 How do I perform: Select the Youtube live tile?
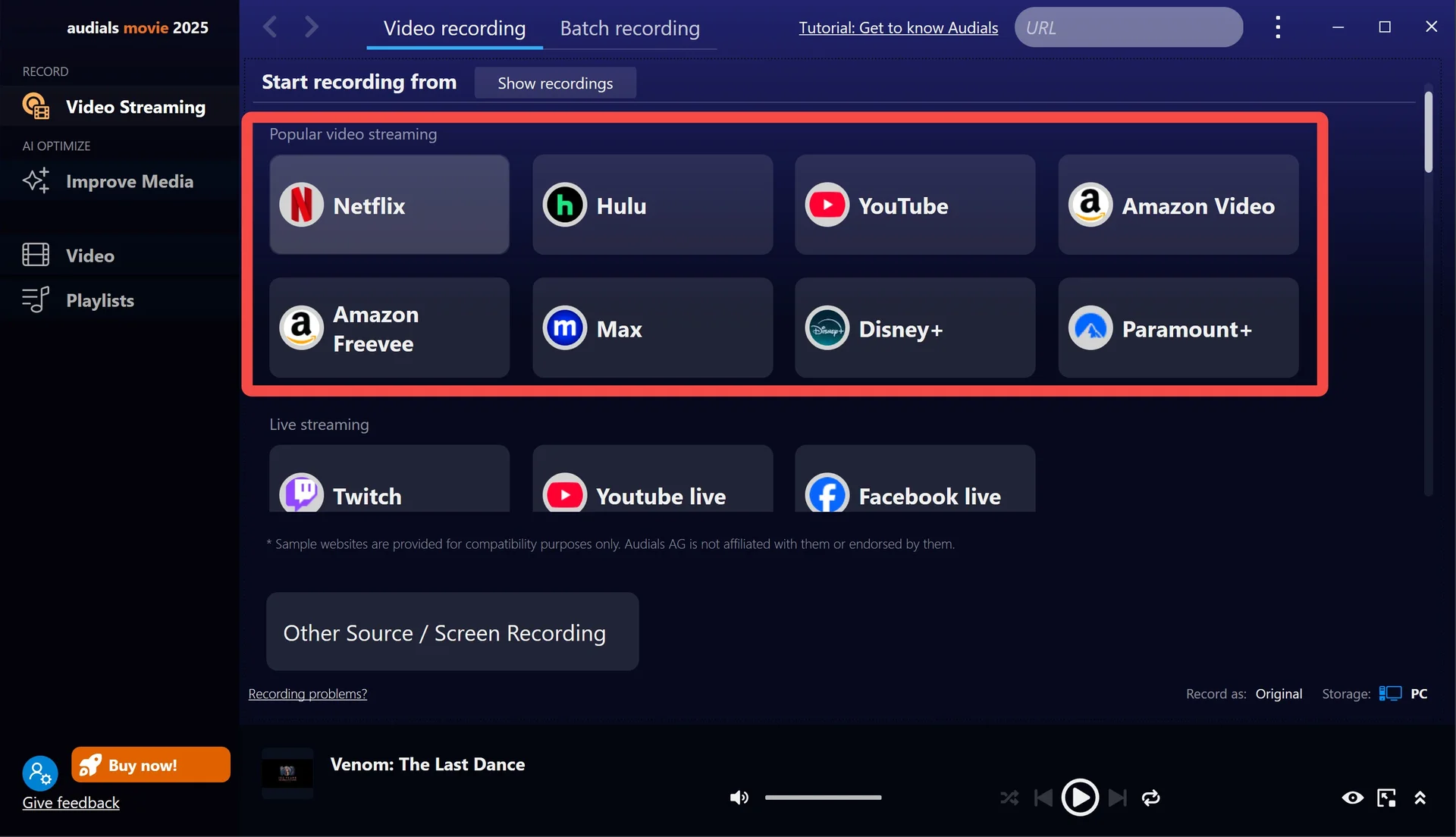652,478
